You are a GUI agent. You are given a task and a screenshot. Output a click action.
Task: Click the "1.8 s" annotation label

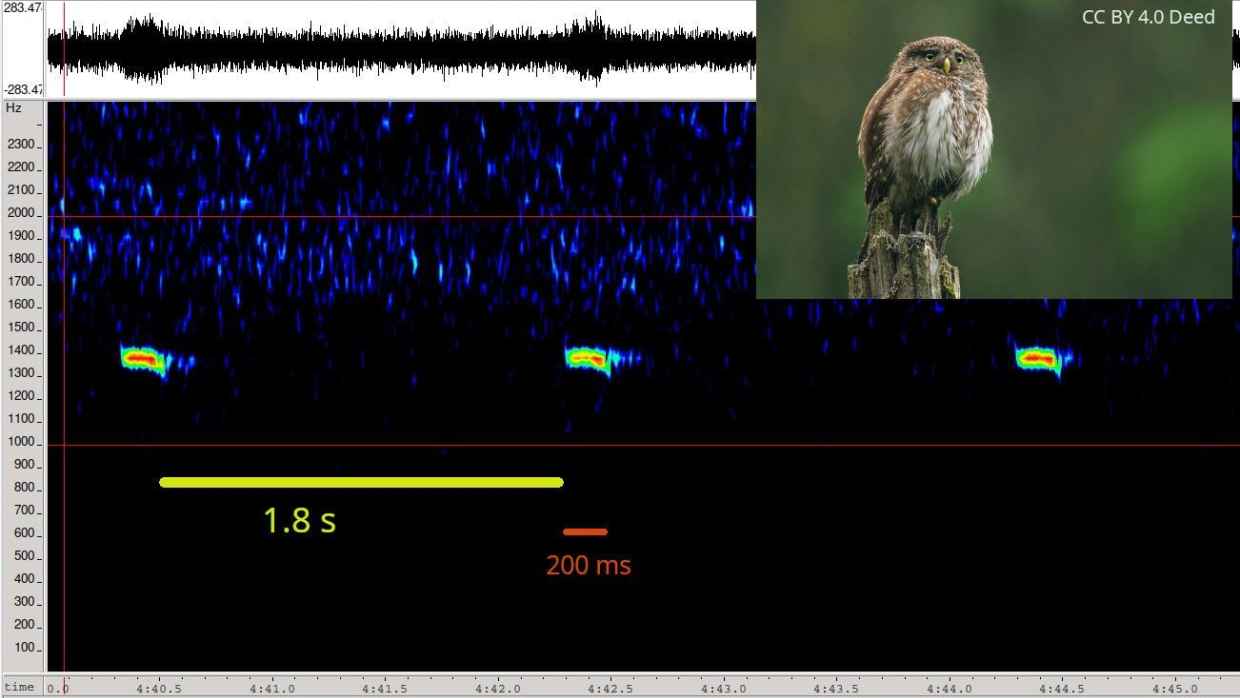[299, 521]
